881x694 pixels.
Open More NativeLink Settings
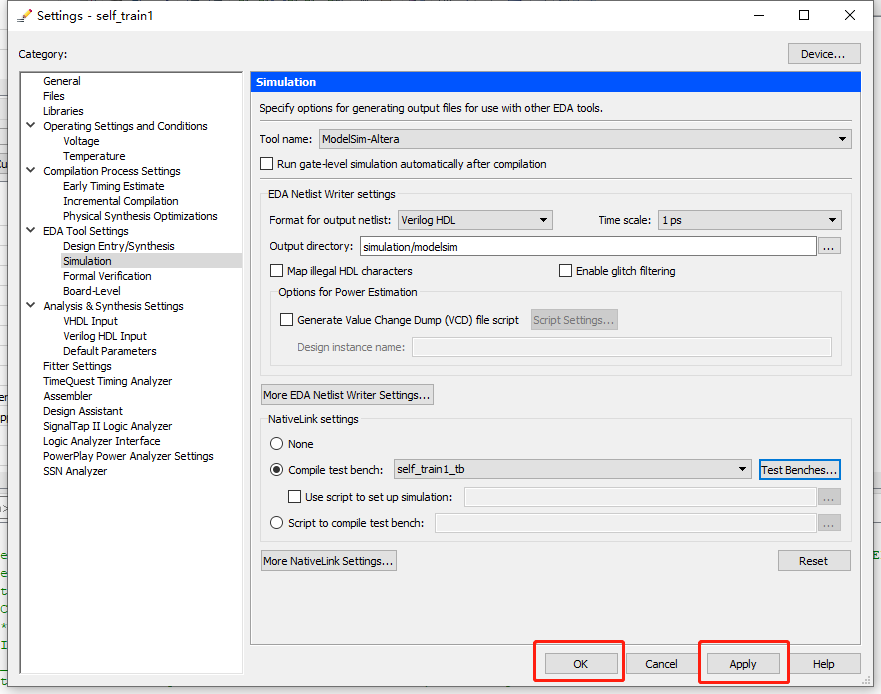329,561
